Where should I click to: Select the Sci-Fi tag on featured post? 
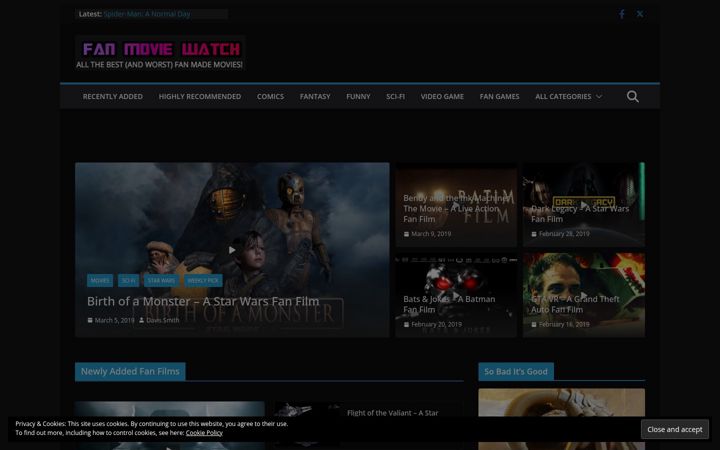[x=129, y=281]
